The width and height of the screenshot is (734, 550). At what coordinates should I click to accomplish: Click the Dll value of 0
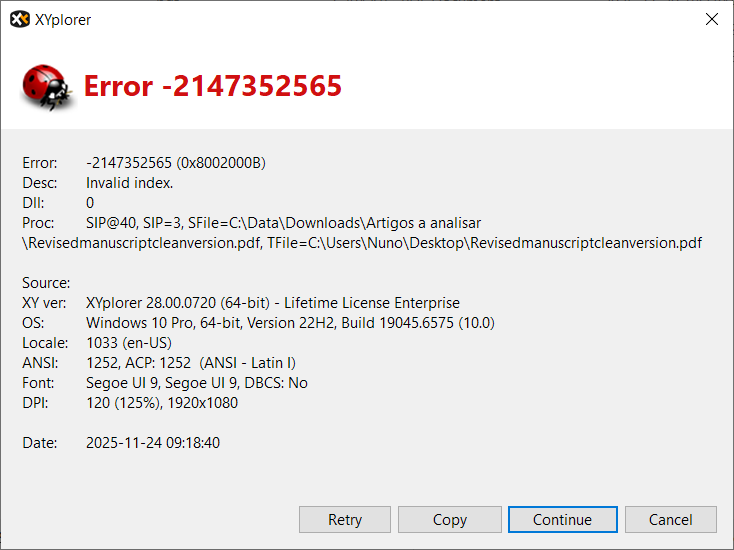pos(90,203)
